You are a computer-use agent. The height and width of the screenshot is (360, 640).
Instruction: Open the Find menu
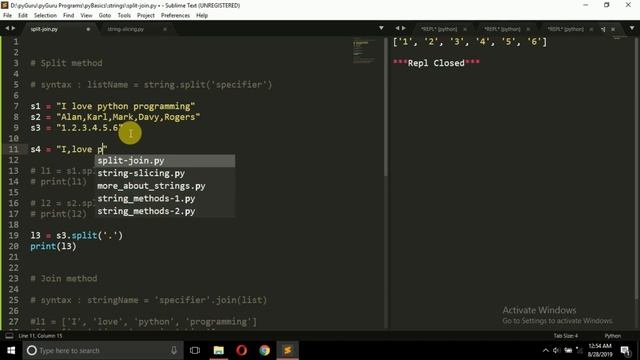tap(69, 15)
